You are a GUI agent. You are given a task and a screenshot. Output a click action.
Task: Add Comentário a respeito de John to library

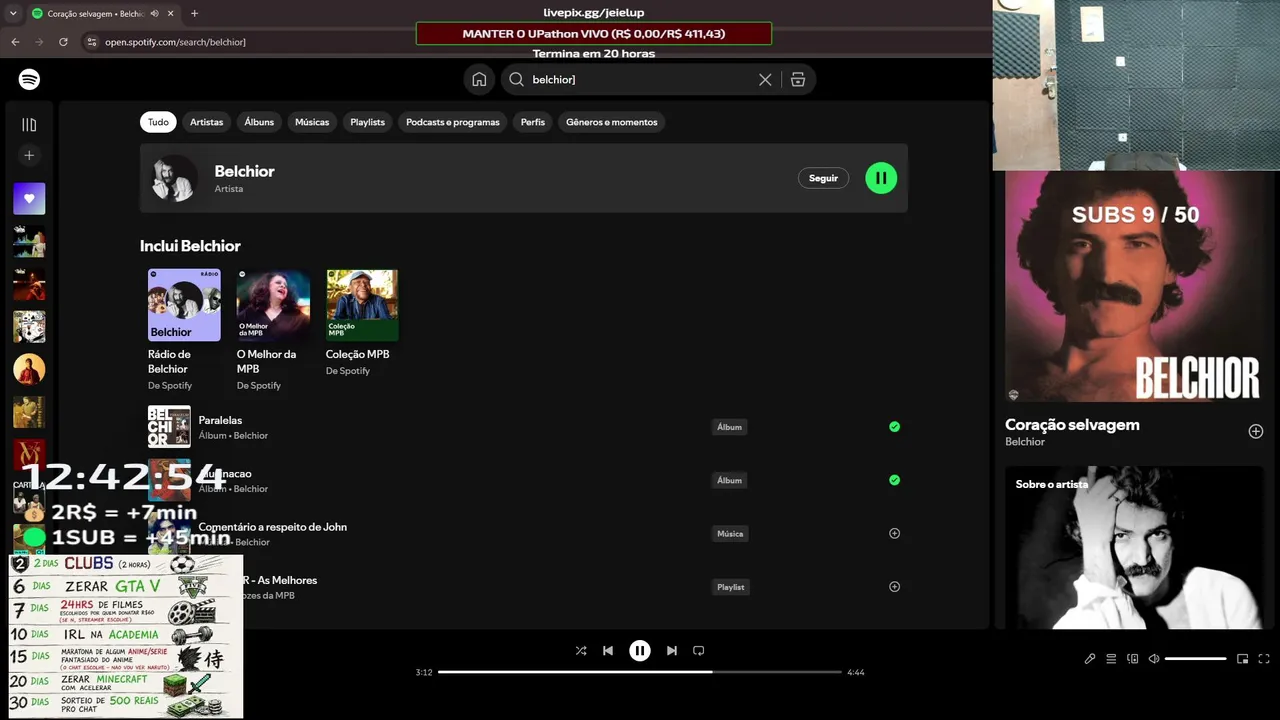click(895, 533)
